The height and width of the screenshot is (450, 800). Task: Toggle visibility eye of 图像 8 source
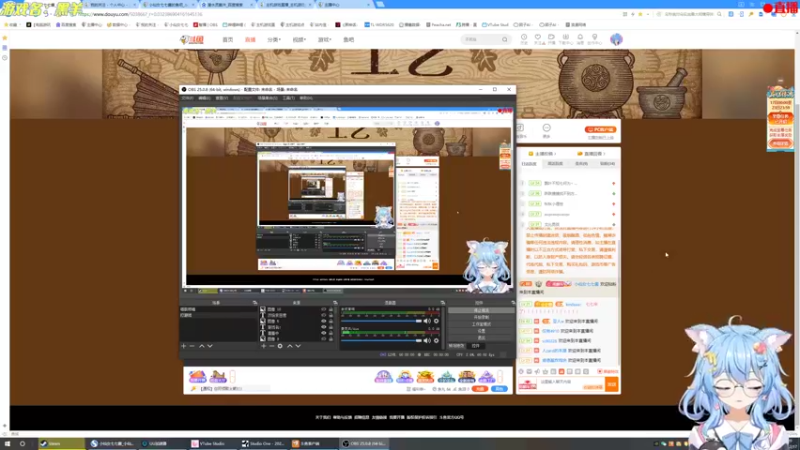[323, 339]
